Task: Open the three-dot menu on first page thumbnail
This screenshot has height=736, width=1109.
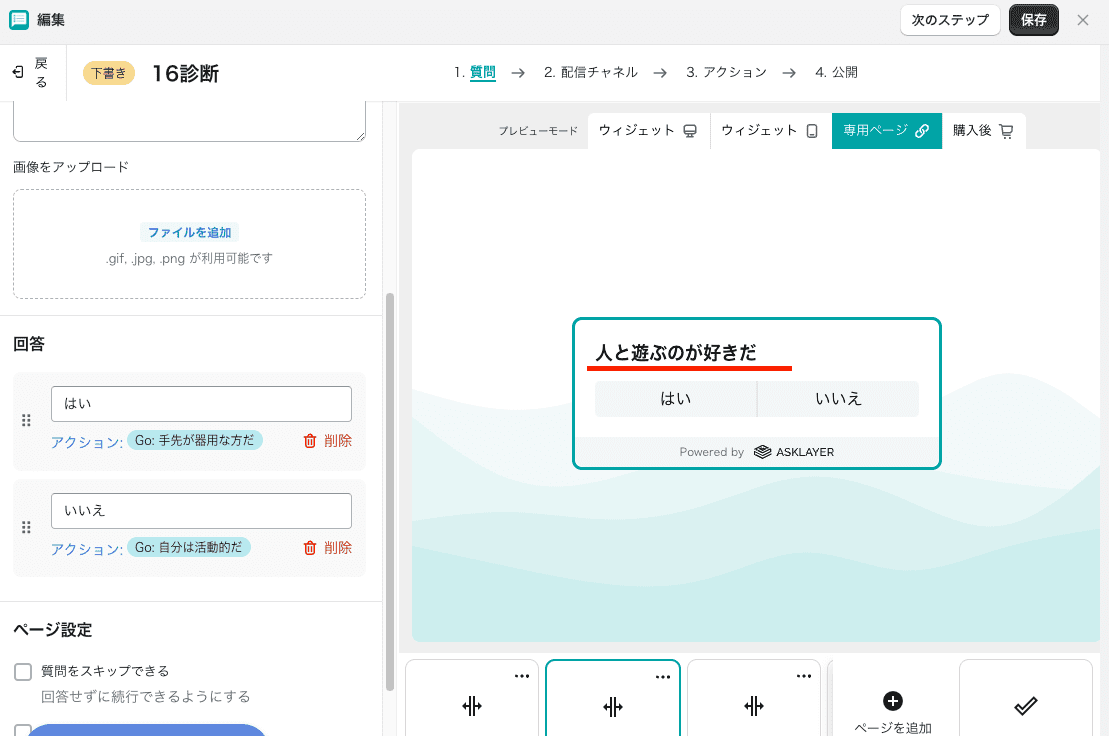Action: coord(521,676)
